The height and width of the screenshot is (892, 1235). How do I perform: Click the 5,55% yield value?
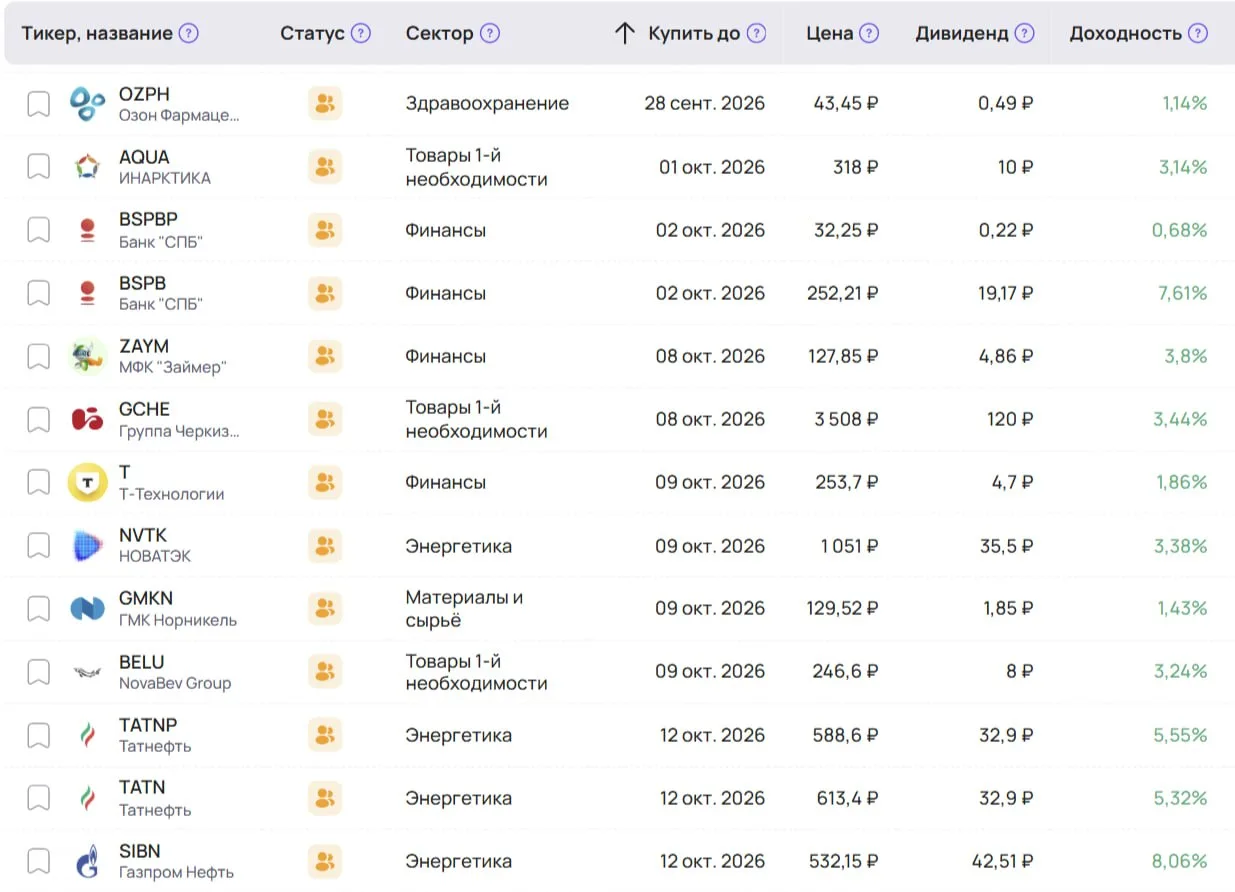click(x=1181, y=735)
